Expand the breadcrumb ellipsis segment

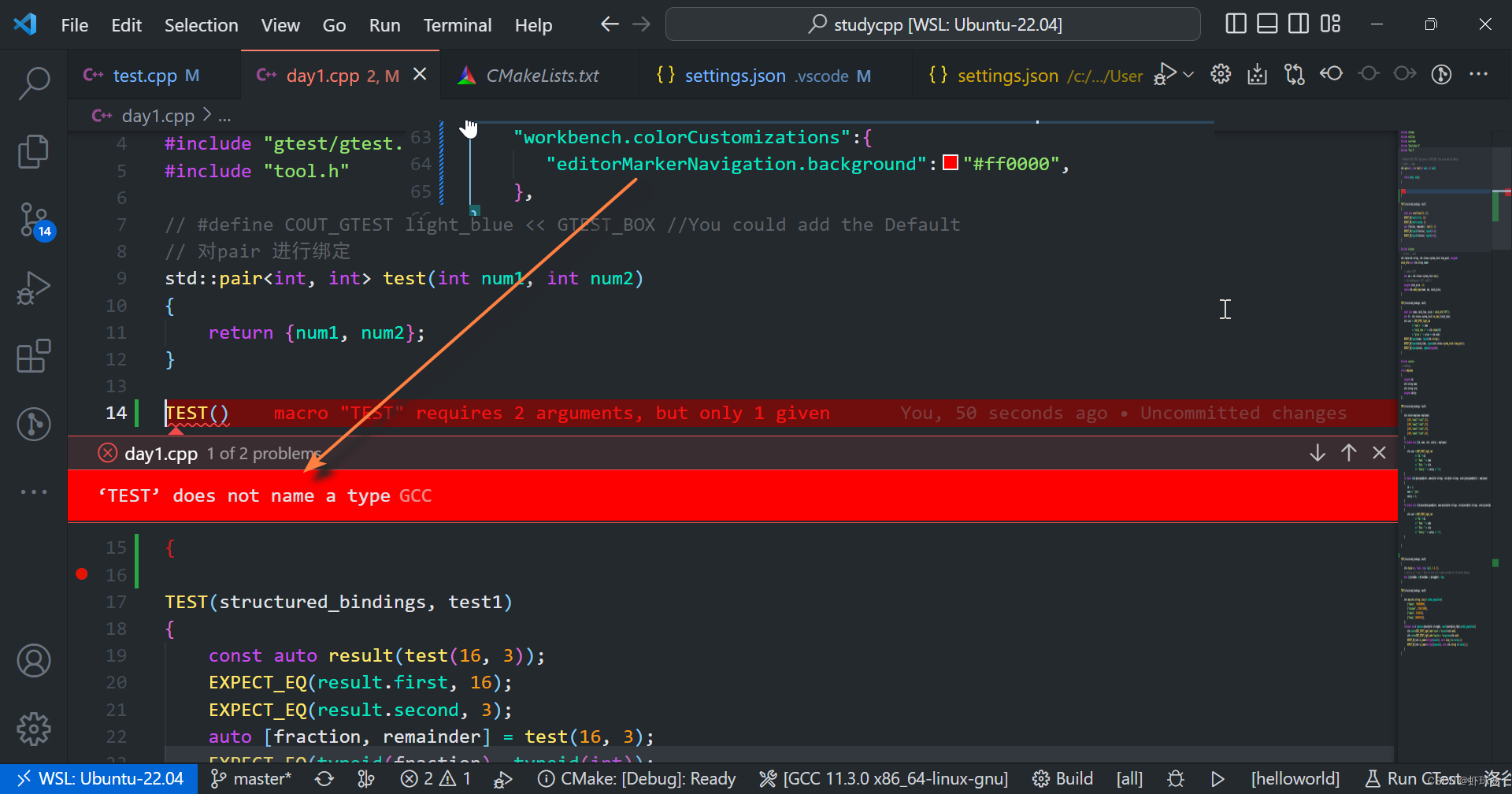pos(224,116)
